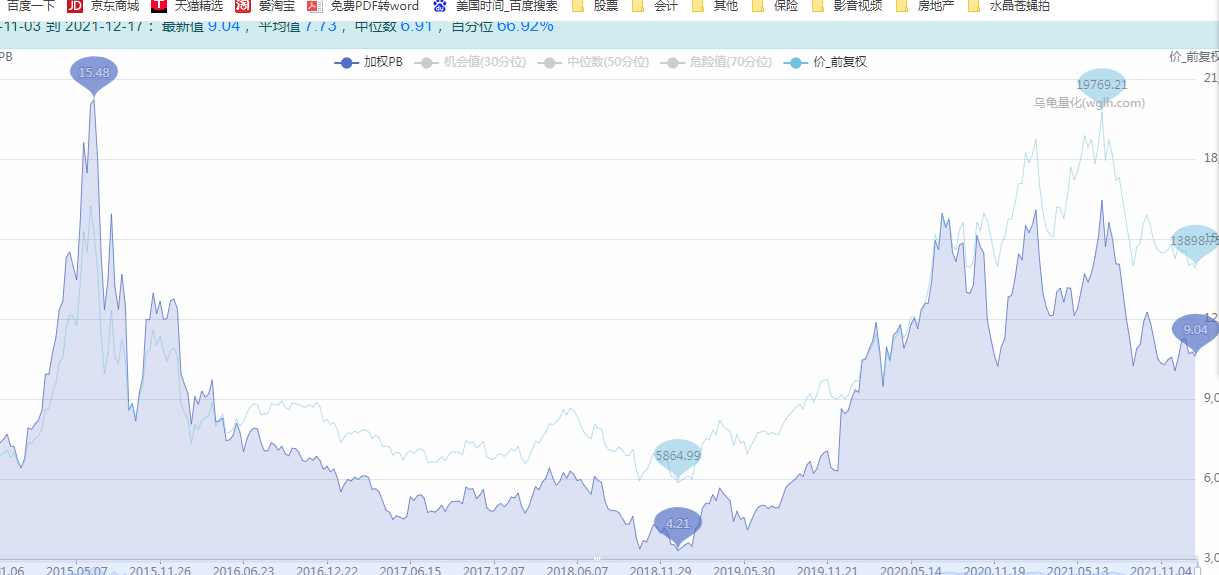
Task: Open the 美国时间_百度搜索 bookmark
Action: pyautogui.click(x=494, y=6)
